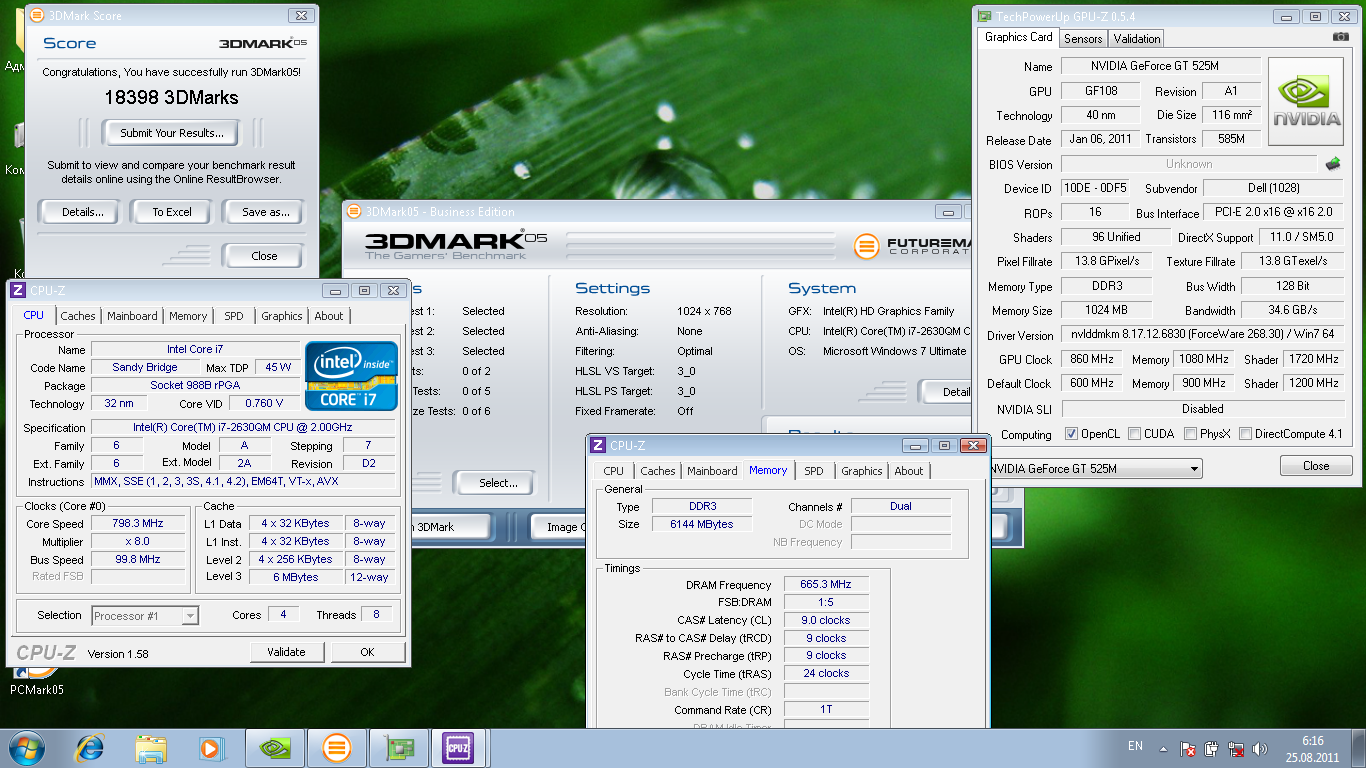The width and height of the screenshot is (1366, 768).
Task: Click the Save as... button
Action: click(x=265, y=212)
